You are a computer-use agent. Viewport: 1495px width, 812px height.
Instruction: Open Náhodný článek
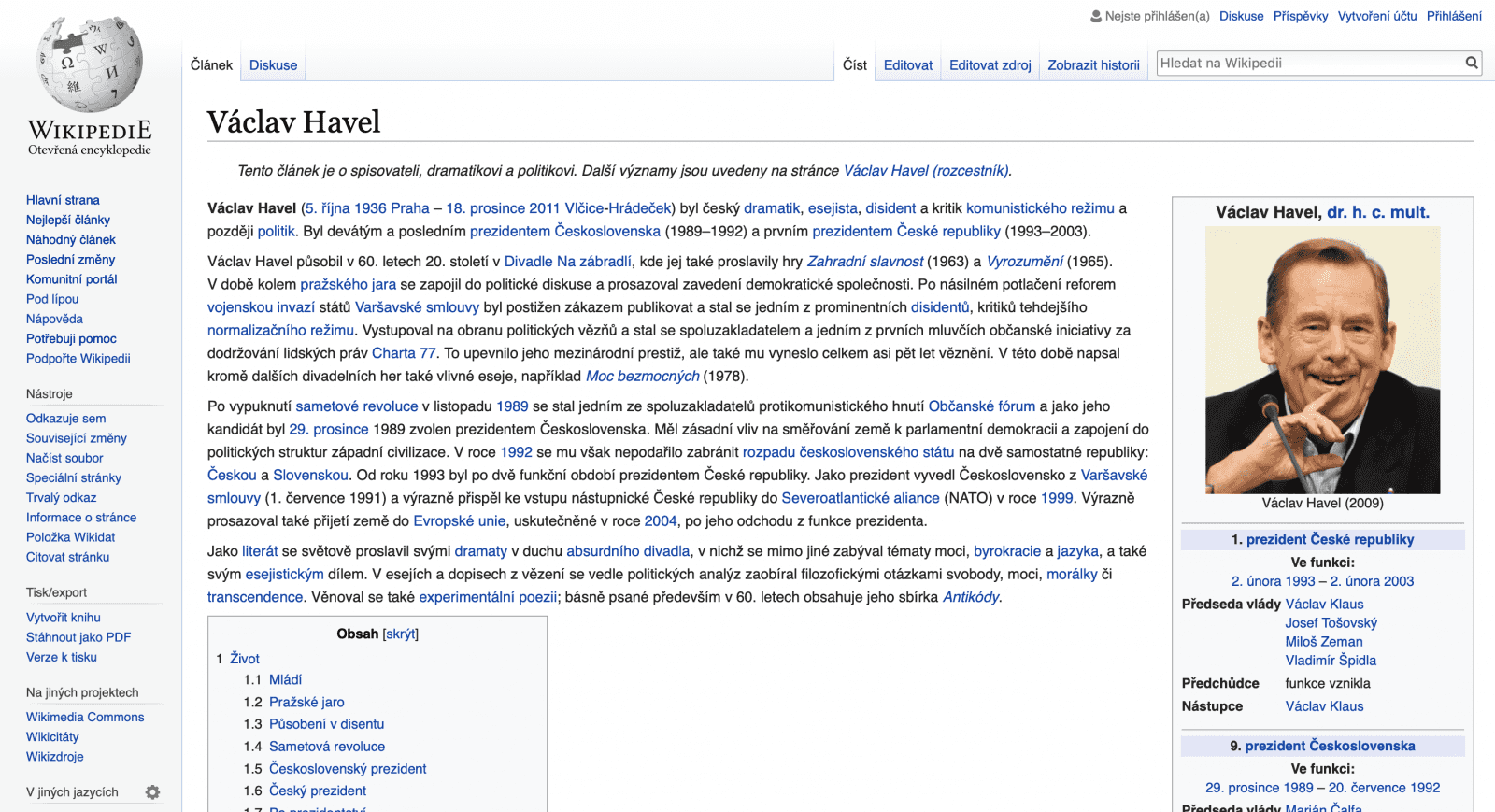tap(71, 239)
